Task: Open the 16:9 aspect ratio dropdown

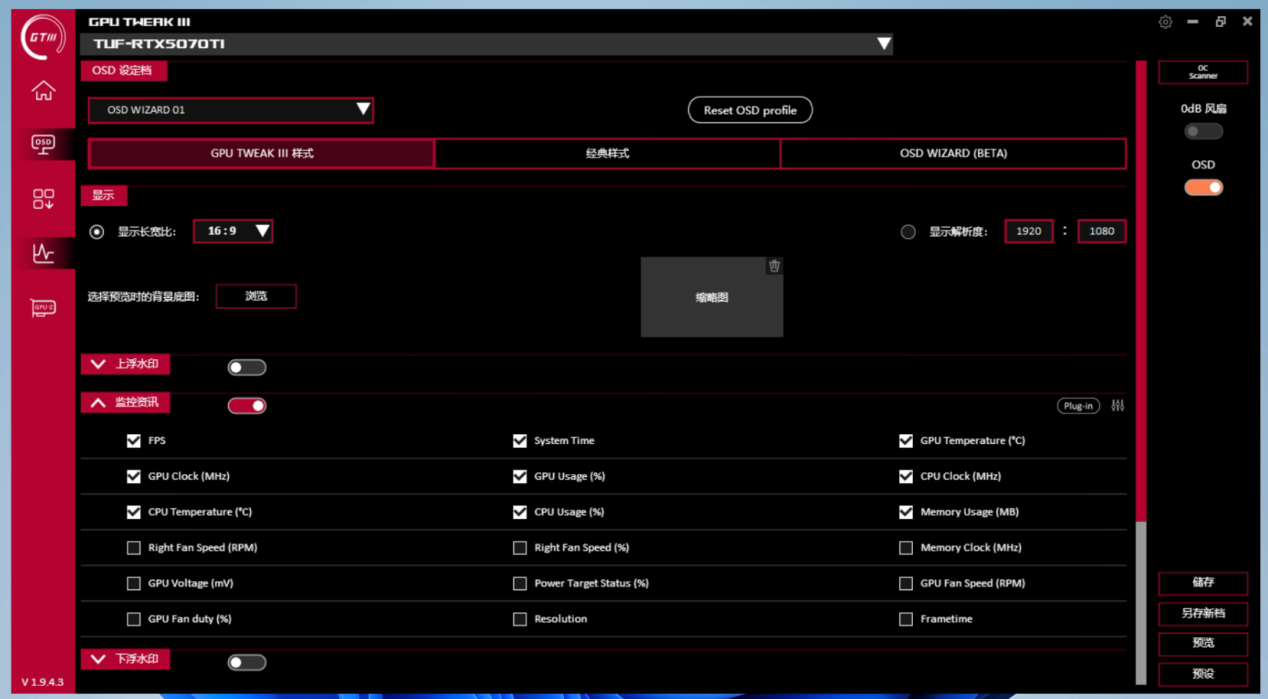Action: coord(233,231)
